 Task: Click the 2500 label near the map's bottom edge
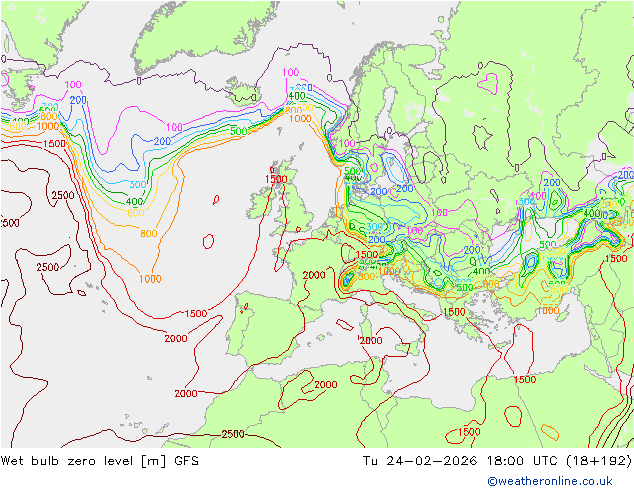click(x=233, y=434)
